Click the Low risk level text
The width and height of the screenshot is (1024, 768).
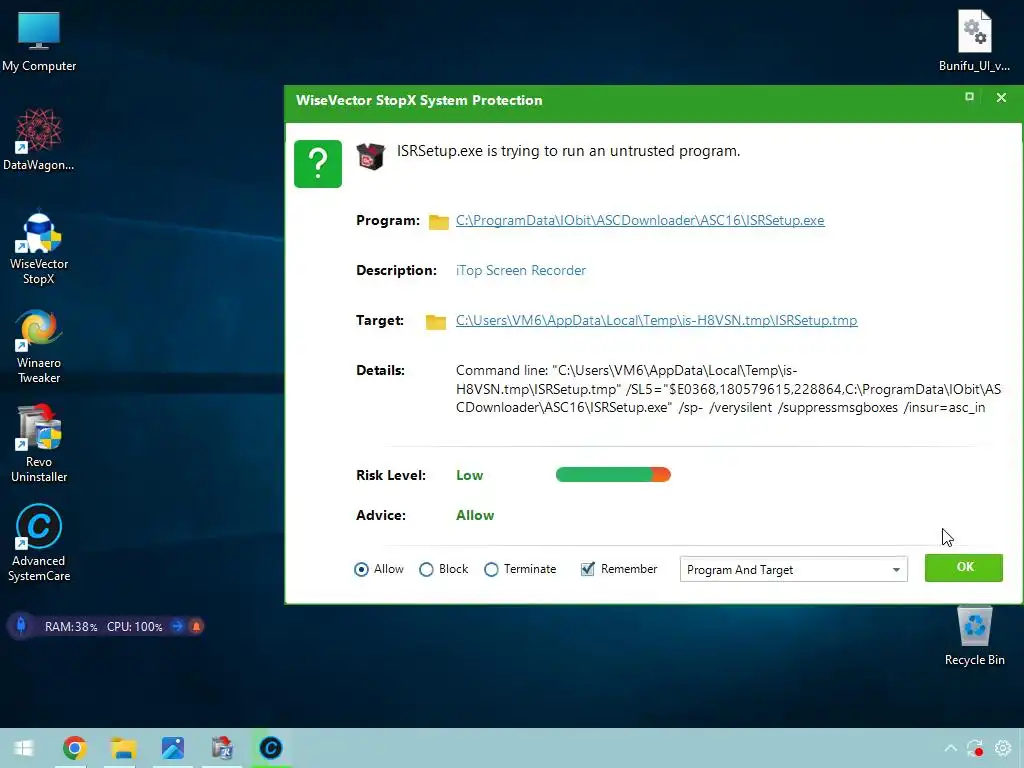[x=470, y=475]
